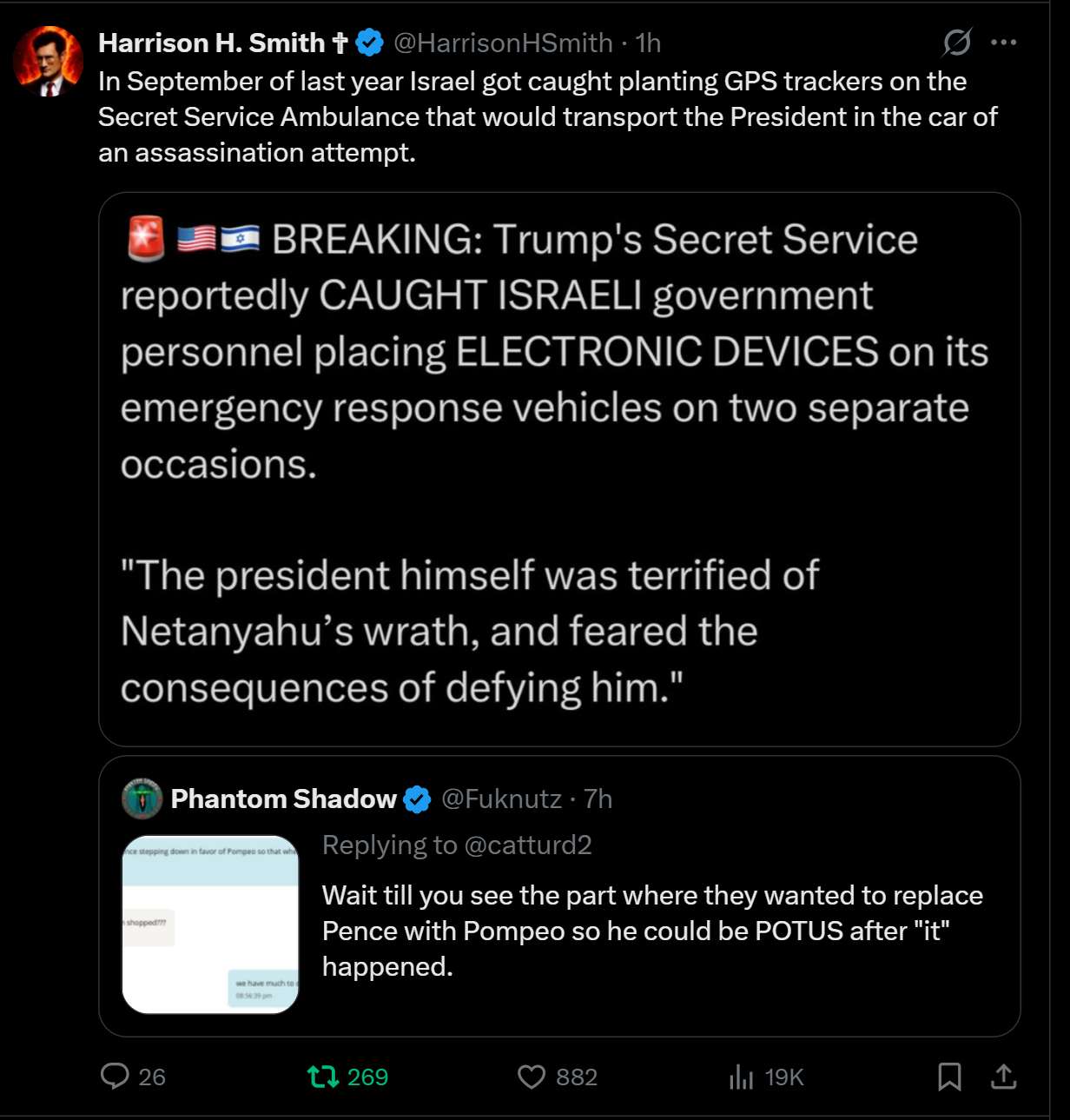Screen dimensions: 1070x1120
Task: Click the 882 likes count
Action: (x=577, y=1077)
